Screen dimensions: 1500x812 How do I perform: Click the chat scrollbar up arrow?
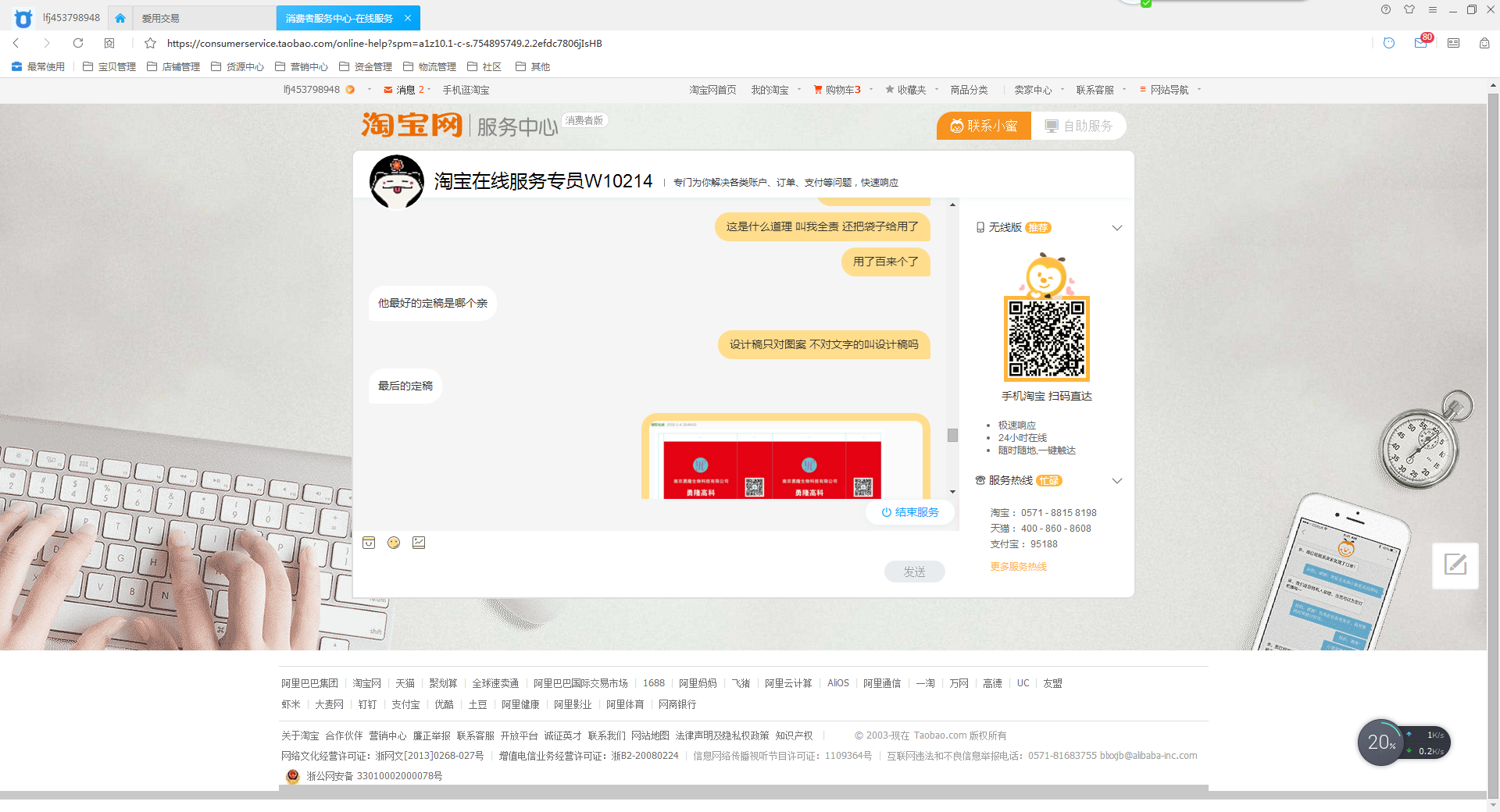[952, 205]
